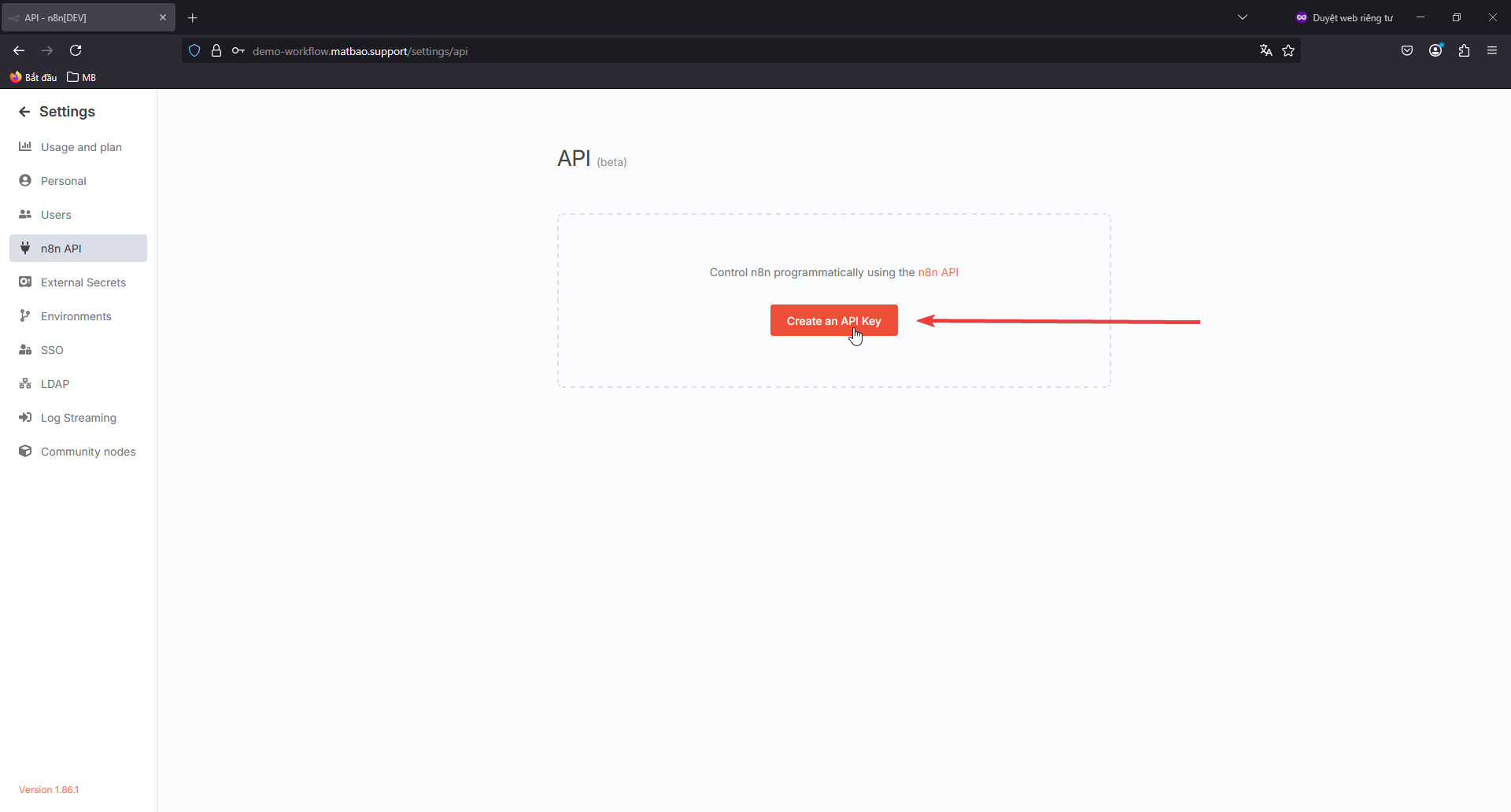Click the translate page icon
Screen dimensions: 1511x812
tap(1265, 50)
